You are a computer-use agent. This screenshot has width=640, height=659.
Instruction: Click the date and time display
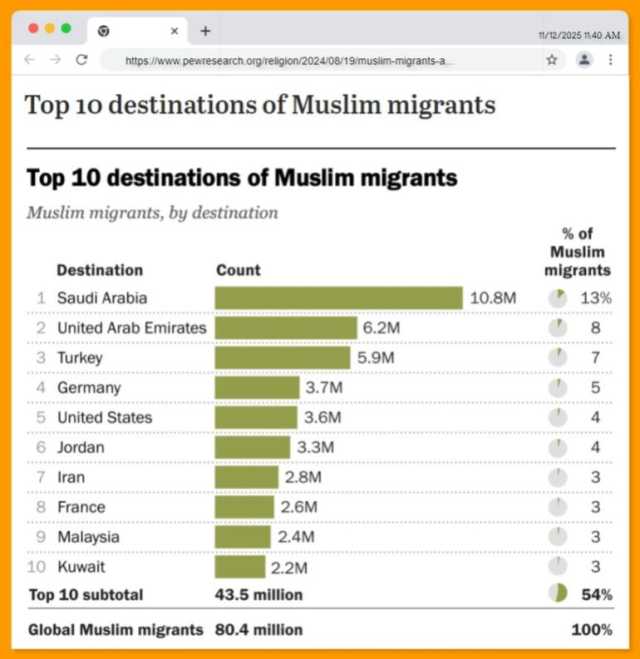pyautogui.click(x=579, y=34)
